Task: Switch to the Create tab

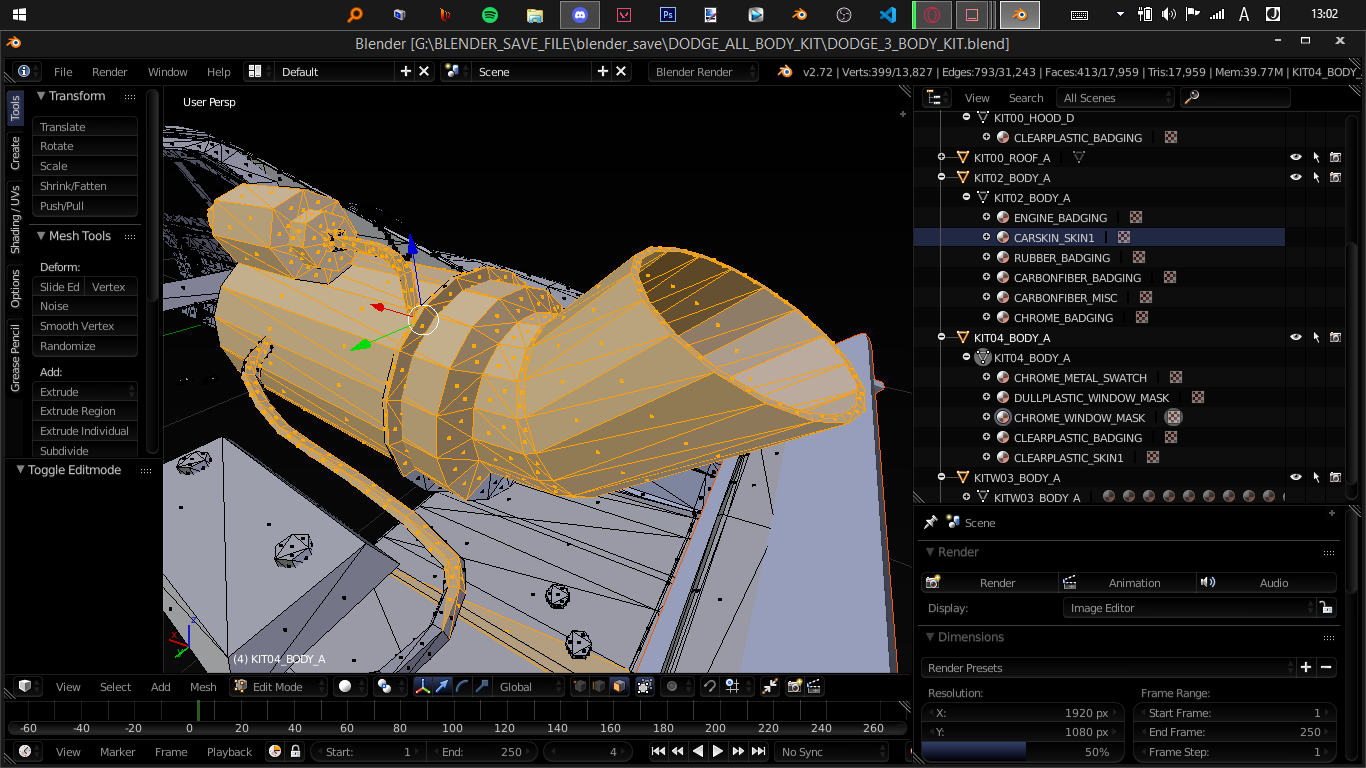Action: click(x=15, y=153)
